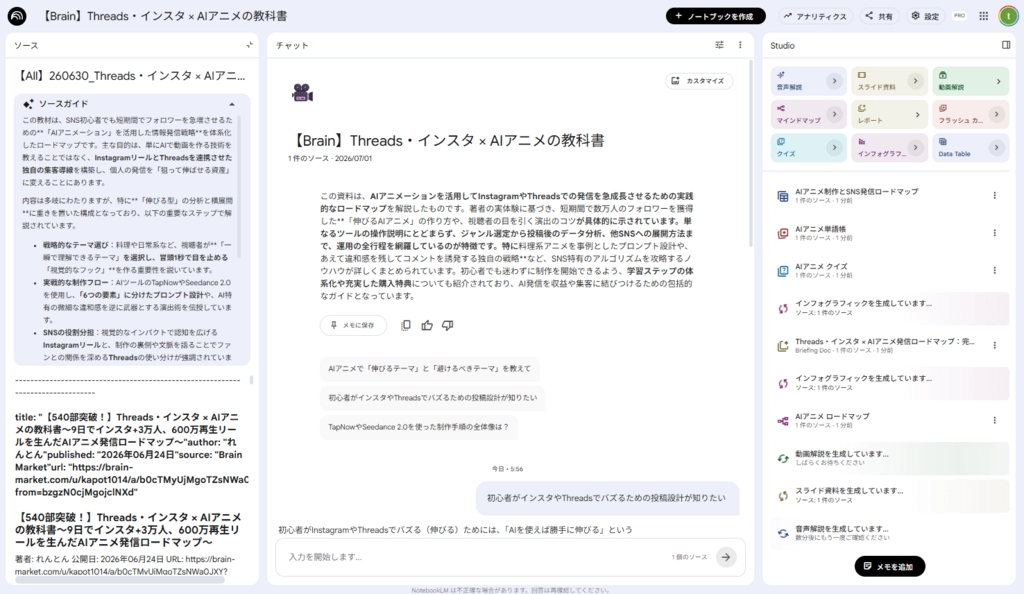1024x594 pixels.
Task: Open Data Table options chevron
Action: pyautogui.click(x=997, y=148)
